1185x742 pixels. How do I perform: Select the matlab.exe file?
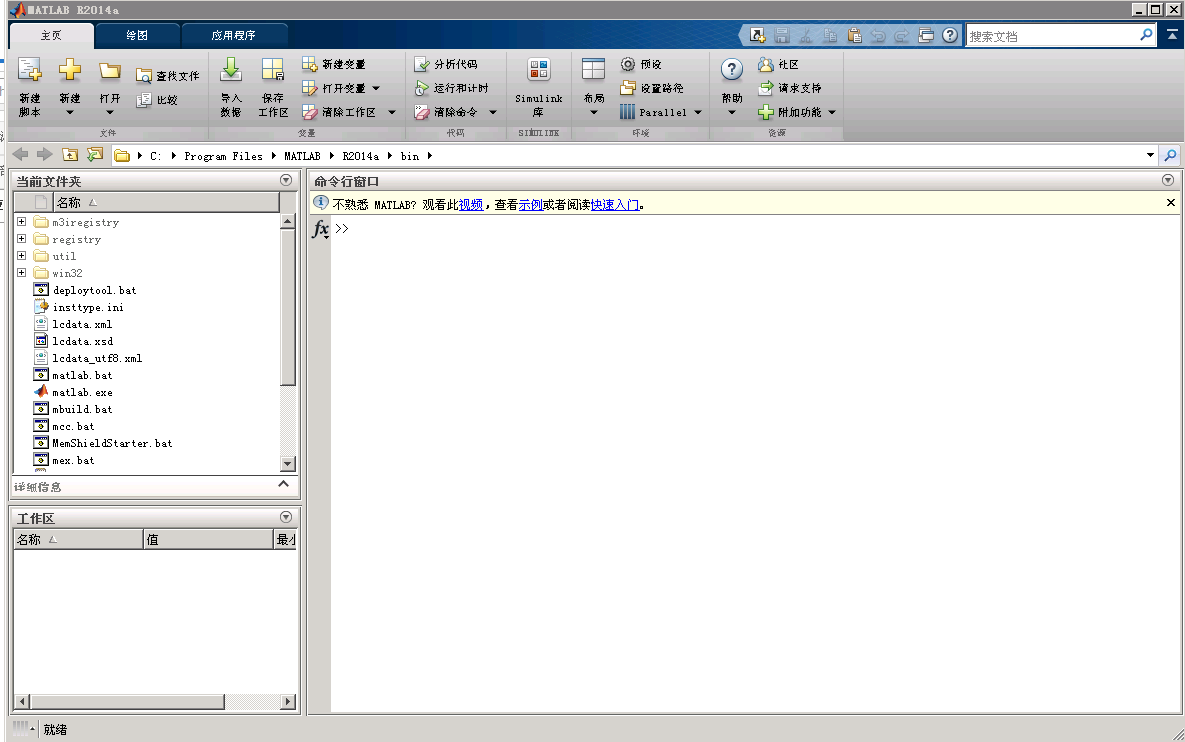(x=82, y=392)
